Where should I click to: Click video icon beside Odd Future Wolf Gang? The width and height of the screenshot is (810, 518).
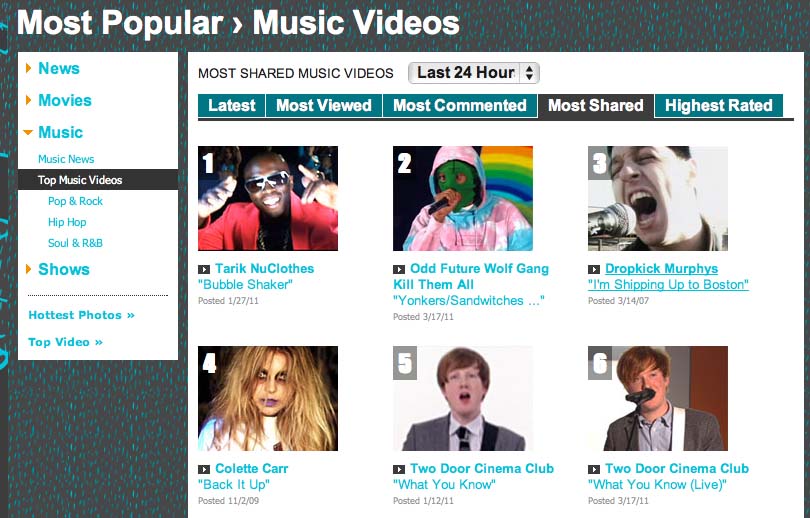click(x=399, y=269)
